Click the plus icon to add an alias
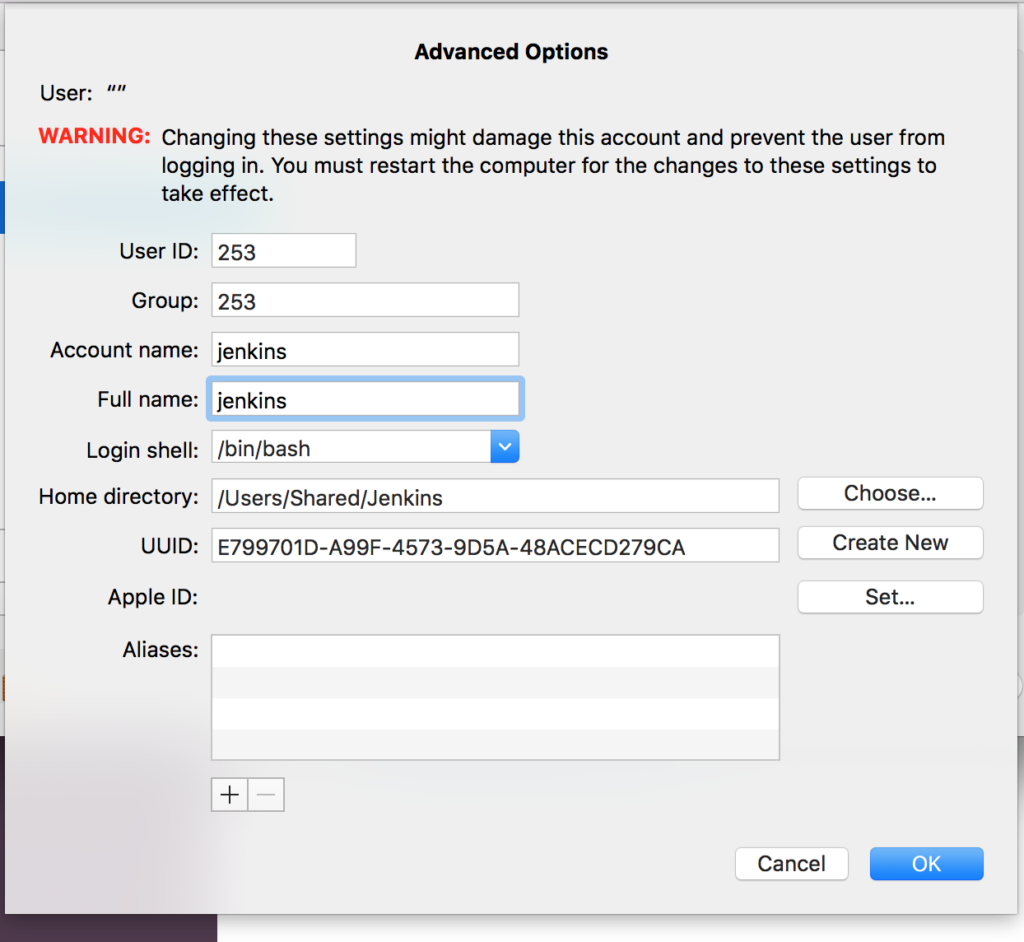Viewport: 1024px width, 942px height. coord(228,793)
